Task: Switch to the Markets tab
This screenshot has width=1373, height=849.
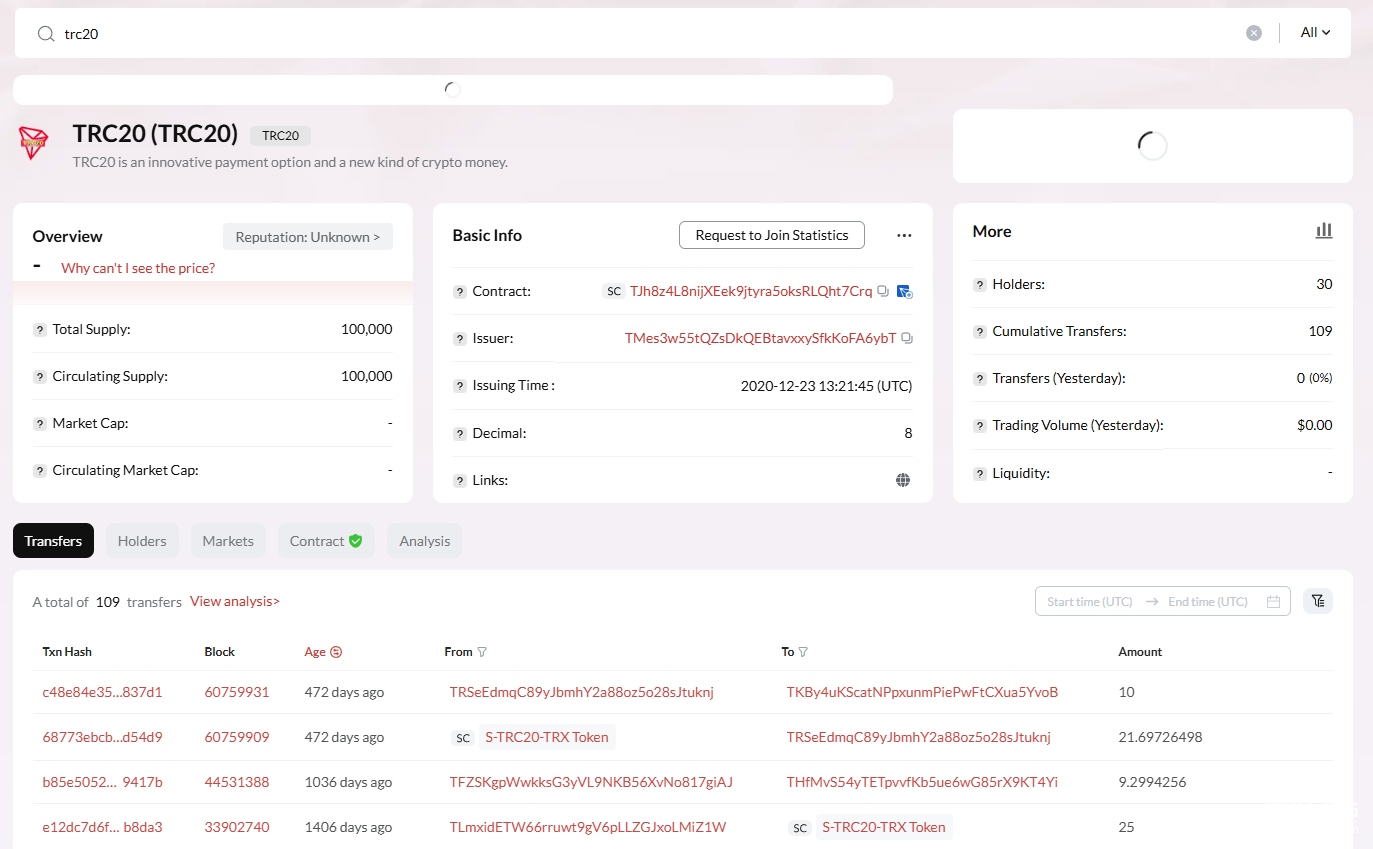Action: pos(228,541)
